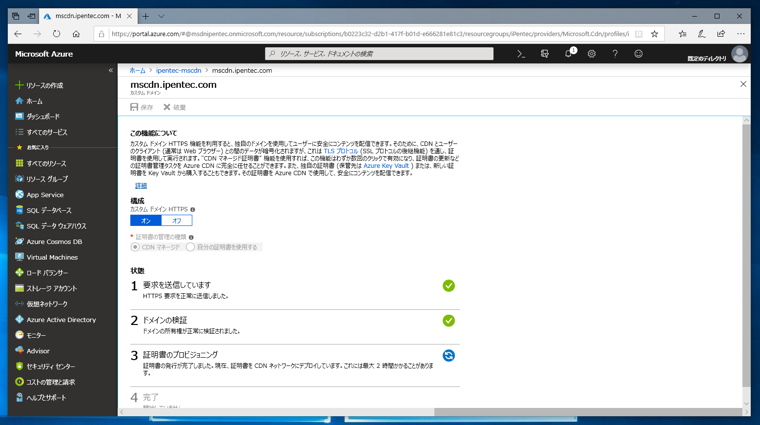Go to Home breadcrumb link
Viewport: 760px width, 425px height.
point(137,70)
